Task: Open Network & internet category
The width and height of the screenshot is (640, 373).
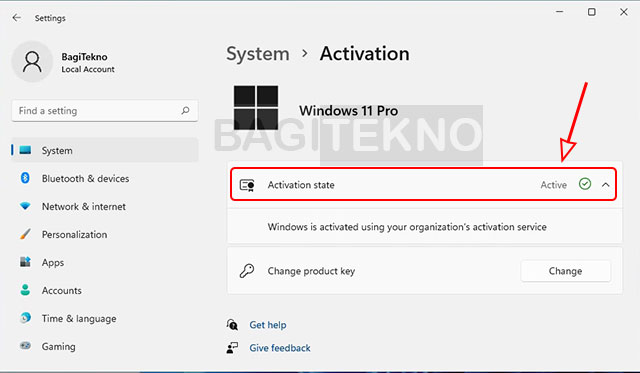Action: [x=105, y=206]
